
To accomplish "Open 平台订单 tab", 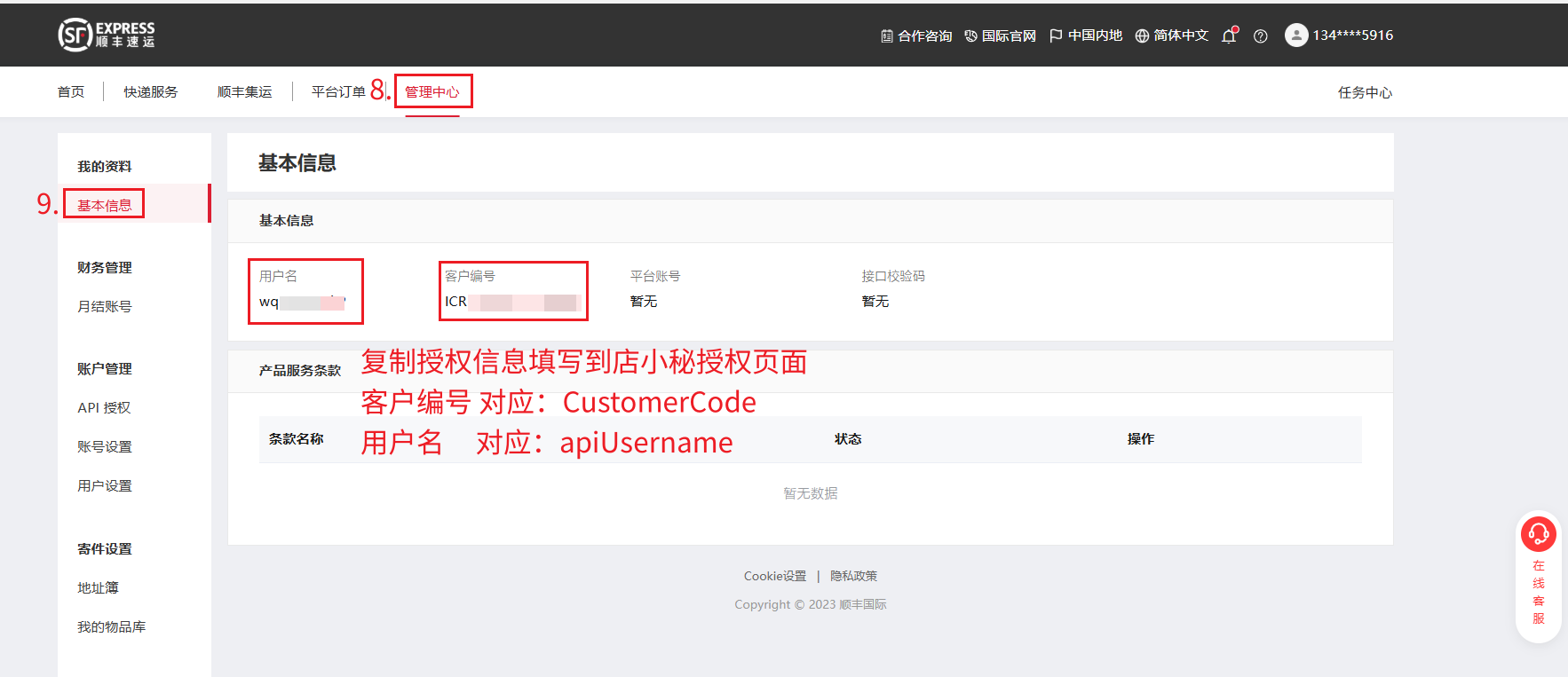I will click(x=338, y=92).
